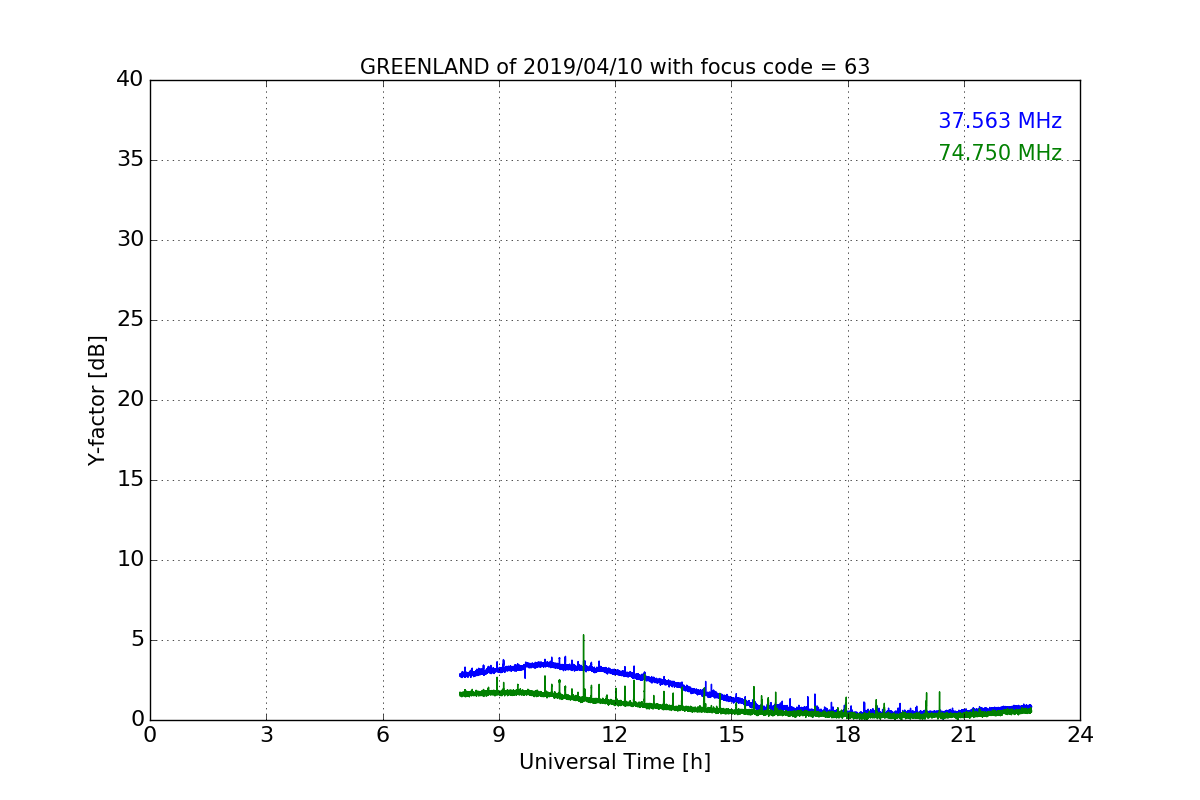
Task: Select the blue 37.563 MHz legend label
Action: click(1000, 121)
